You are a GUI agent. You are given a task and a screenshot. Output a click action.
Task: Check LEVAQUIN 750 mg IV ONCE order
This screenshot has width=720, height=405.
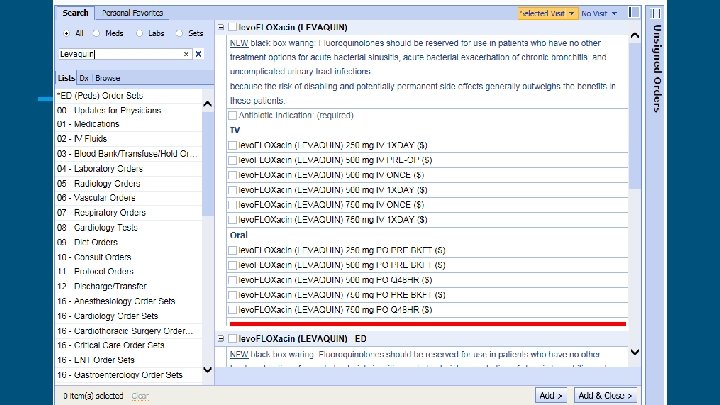tap(233, 205)
